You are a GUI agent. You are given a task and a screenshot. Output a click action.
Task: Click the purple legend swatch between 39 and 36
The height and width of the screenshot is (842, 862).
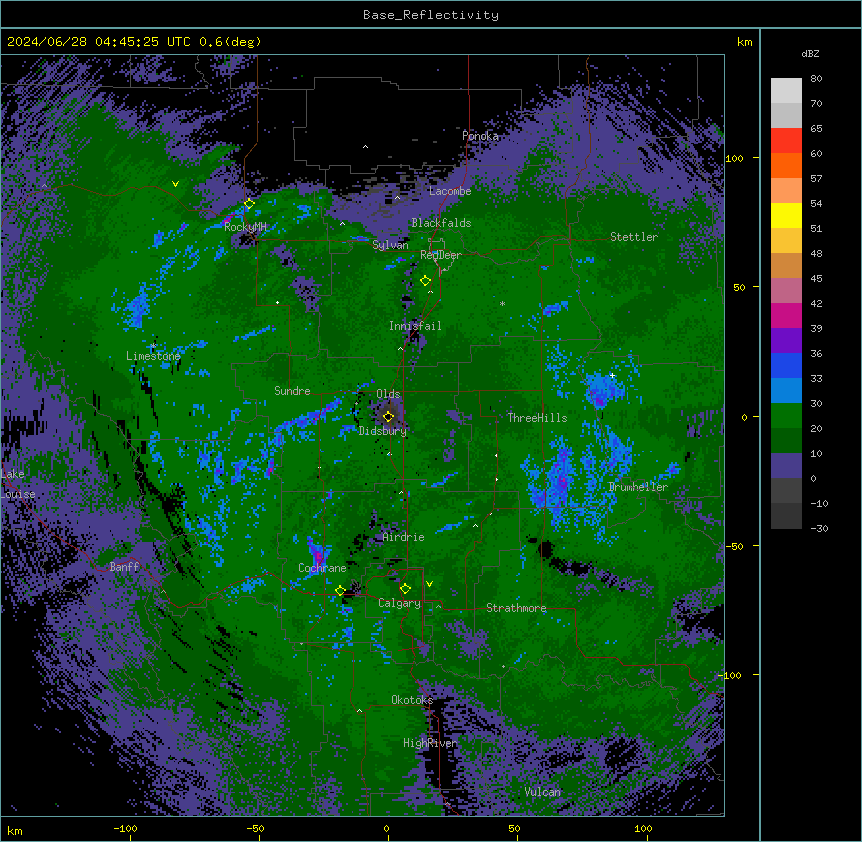[786, 341]
